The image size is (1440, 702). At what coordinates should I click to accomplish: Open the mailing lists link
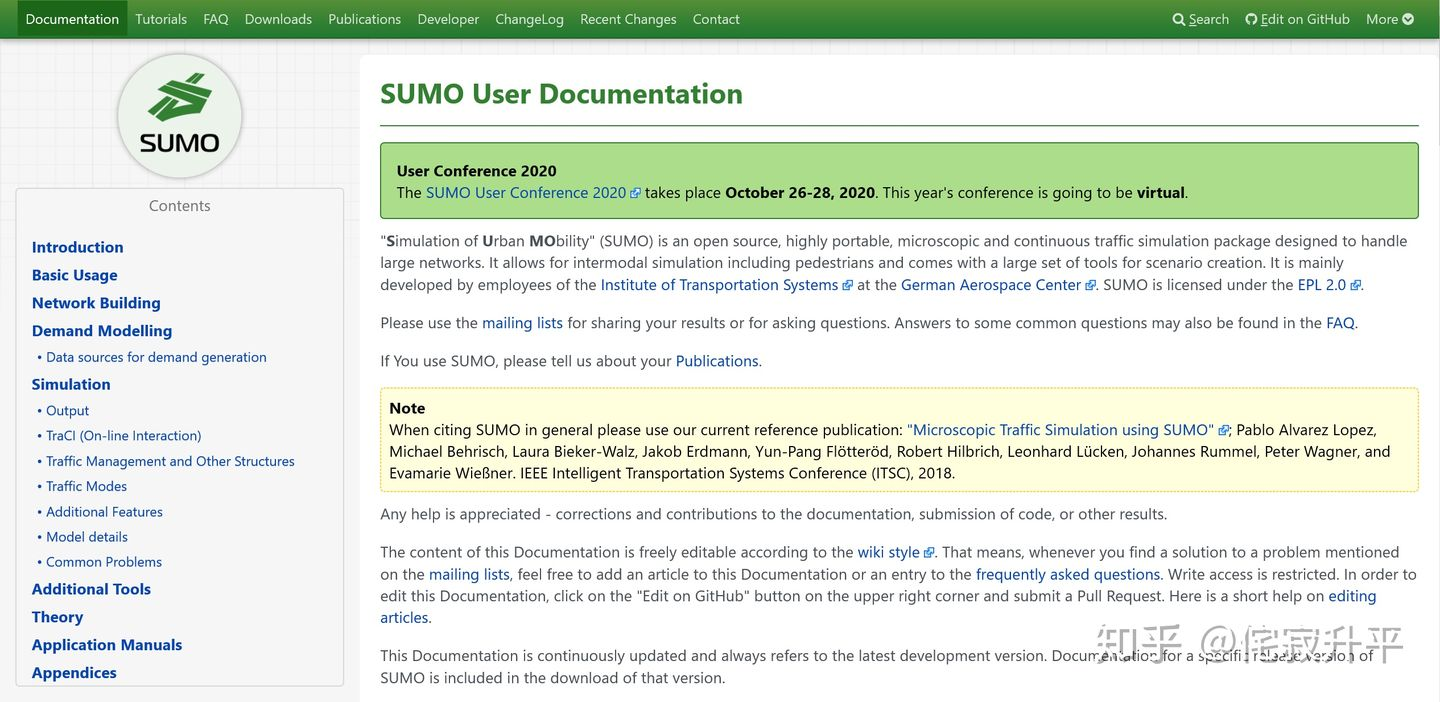(x=522, y=322)
